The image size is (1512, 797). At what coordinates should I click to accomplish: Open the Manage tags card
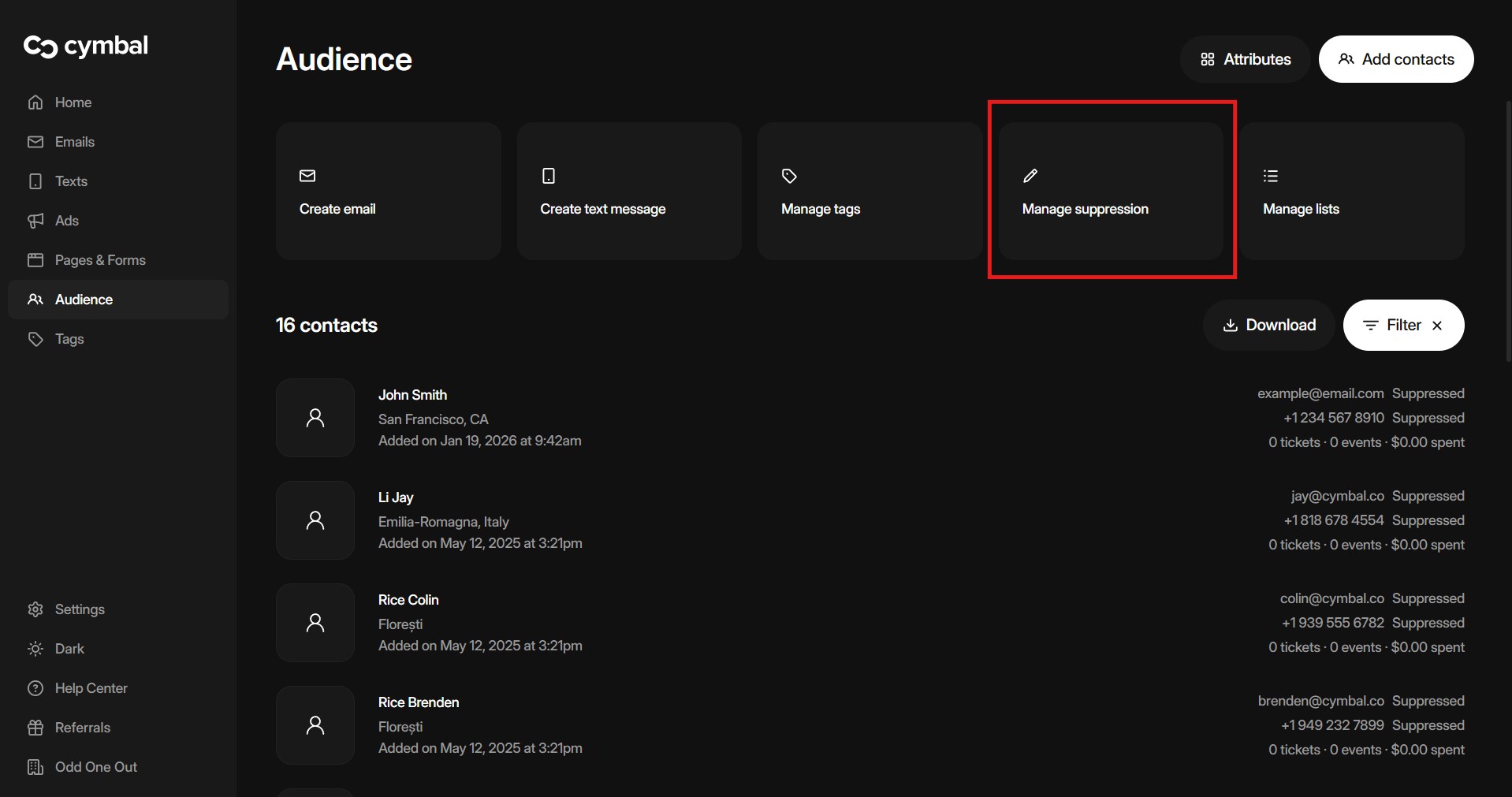869,192
